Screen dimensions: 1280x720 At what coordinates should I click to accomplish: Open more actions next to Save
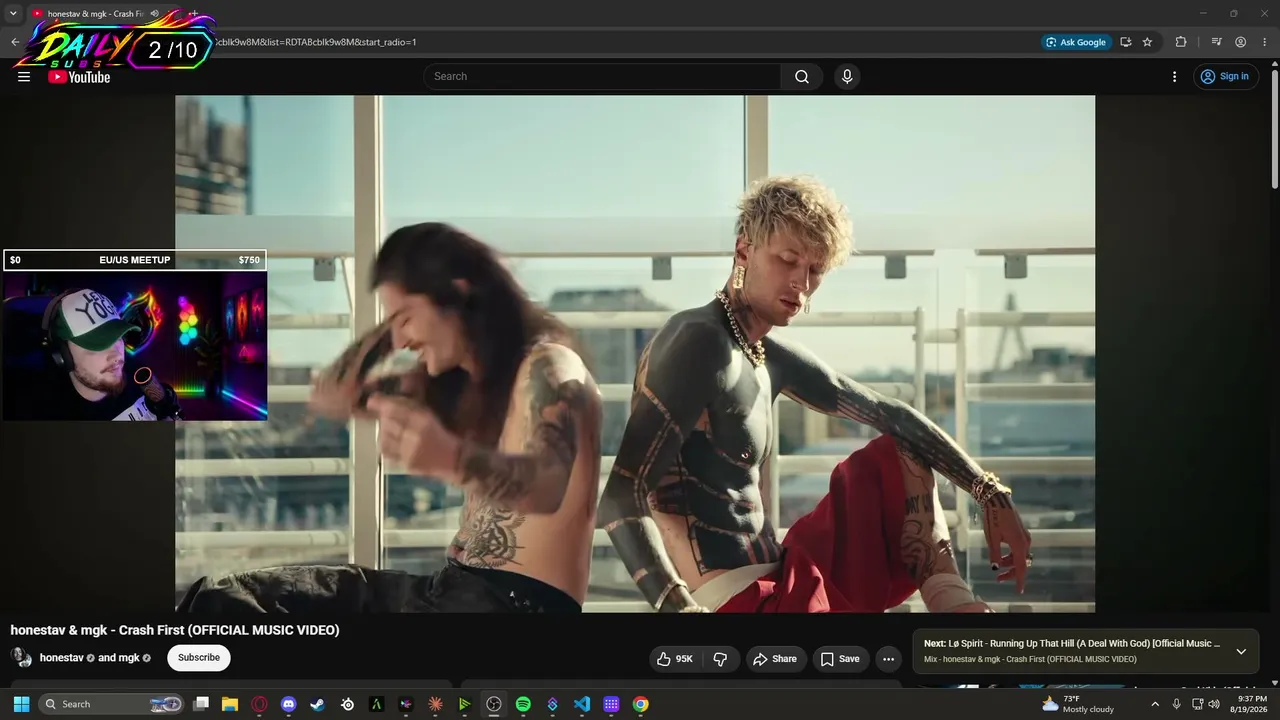click(888, 659)
